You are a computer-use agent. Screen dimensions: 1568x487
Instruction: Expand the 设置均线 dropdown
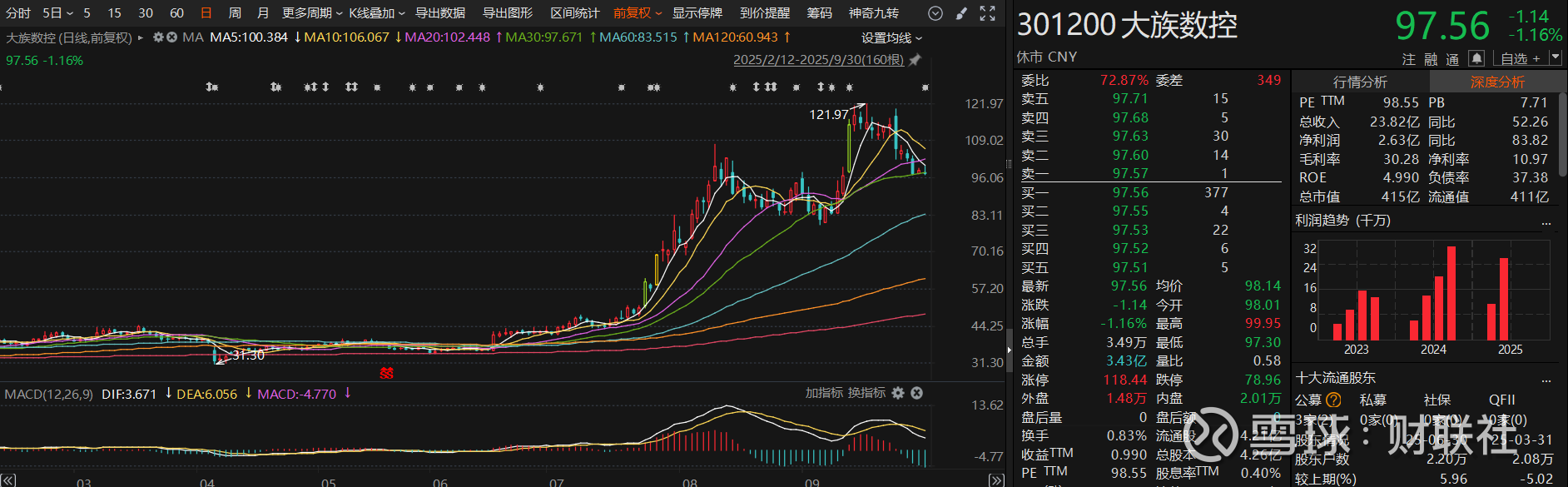point(891,38)
